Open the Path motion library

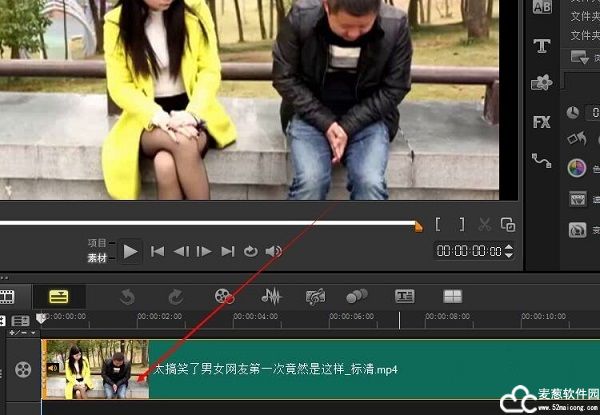[541, 161]
